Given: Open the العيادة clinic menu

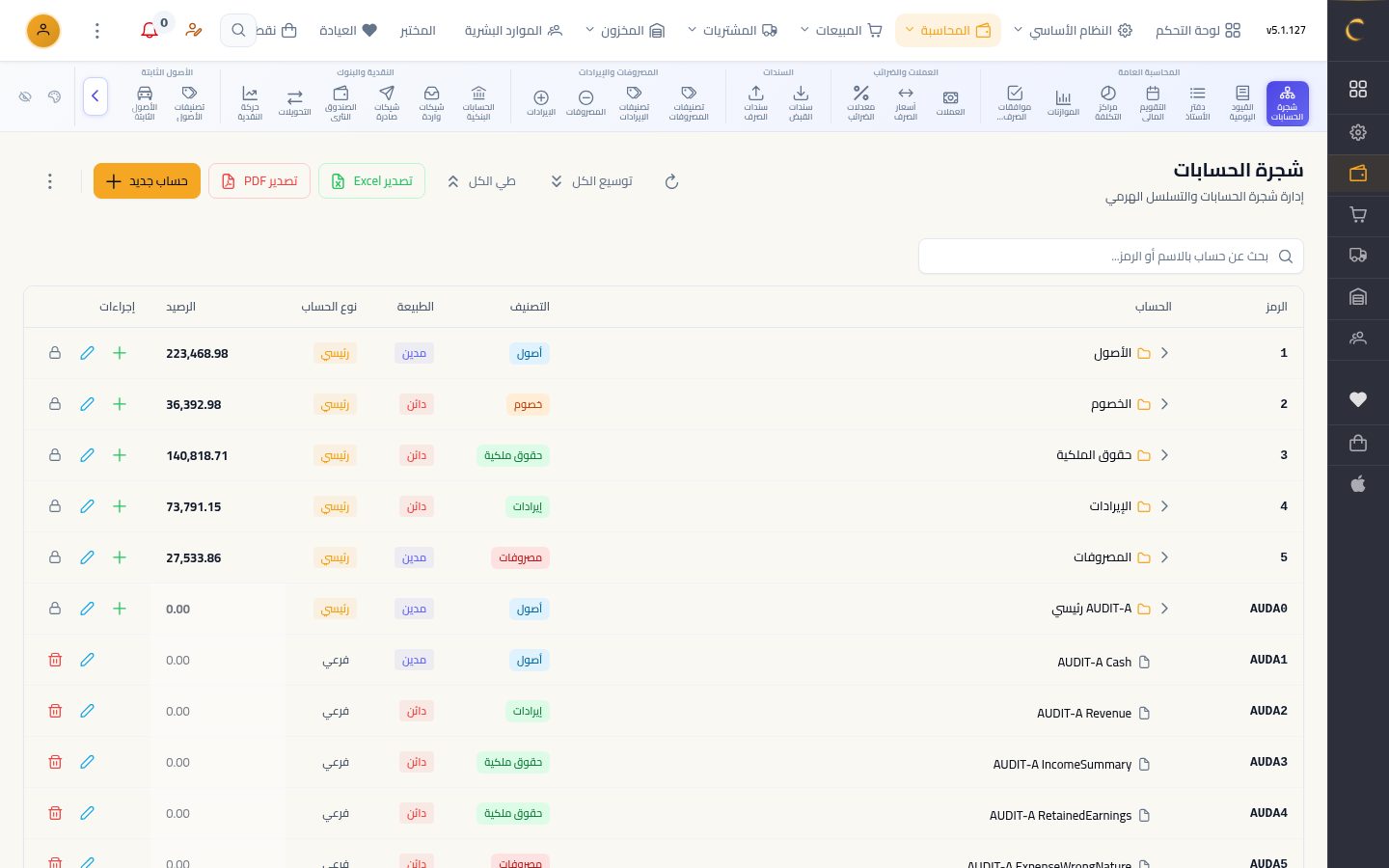Looking at the screenshot, I should [x=348, y=31].
